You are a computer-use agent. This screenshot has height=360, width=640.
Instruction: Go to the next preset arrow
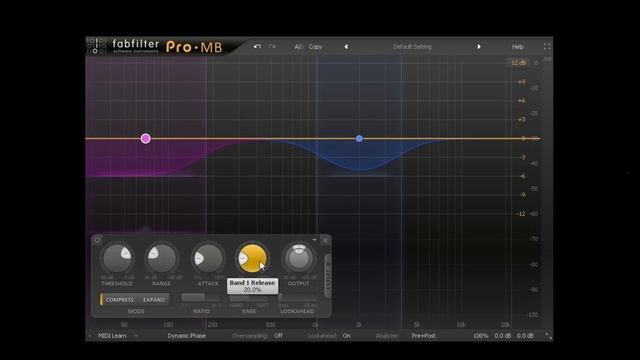pos(479,47)
